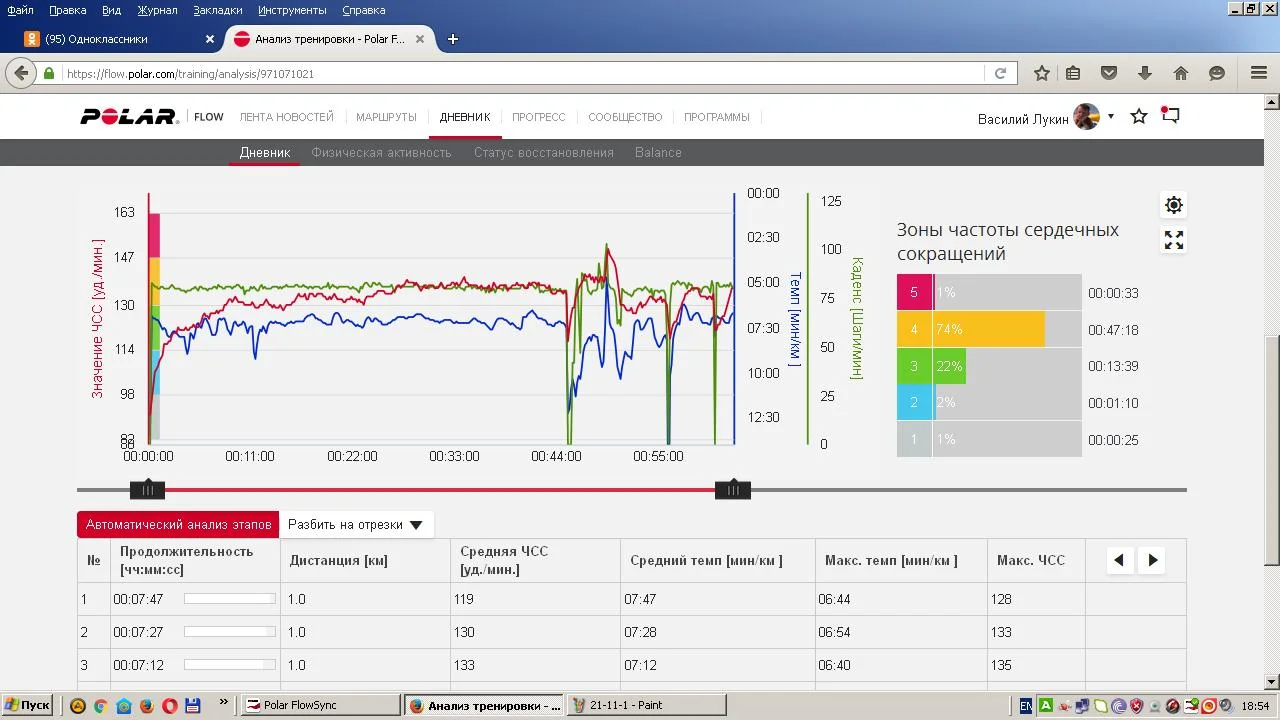Click the favorites star in Polar header
The image size is (1280, 720).
click(x=1138, y=117)
